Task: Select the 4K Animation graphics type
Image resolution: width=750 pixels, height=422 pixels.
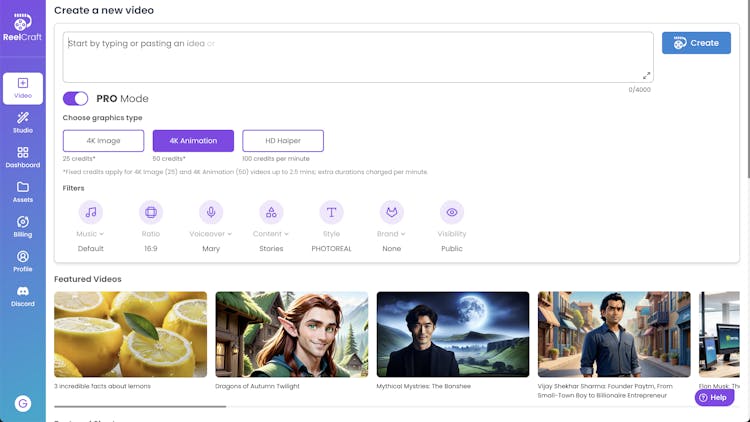Action: coord(193,141)
